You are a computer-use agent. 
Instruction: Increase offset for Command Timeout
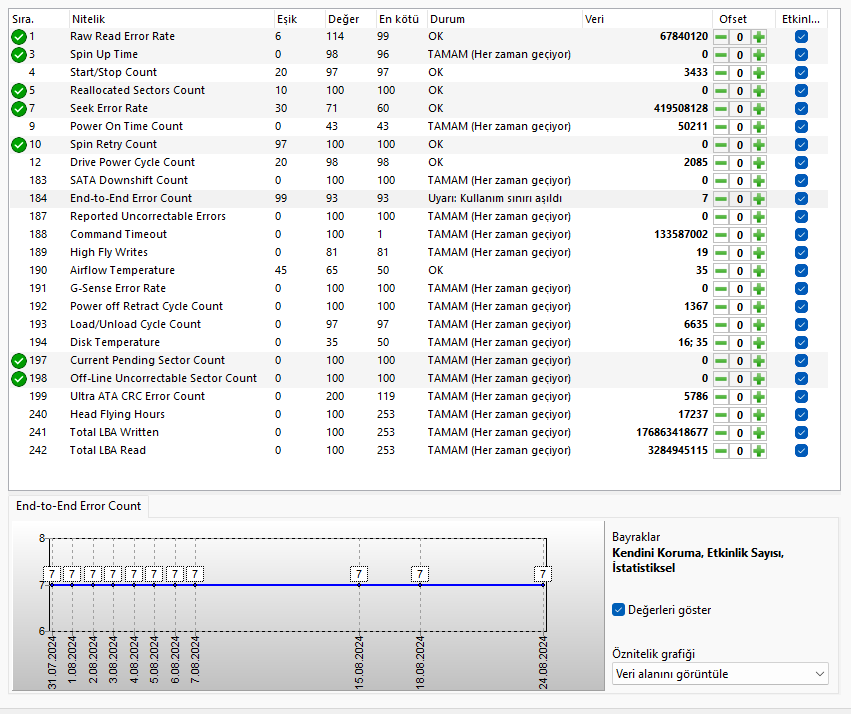tap(759, 235)
